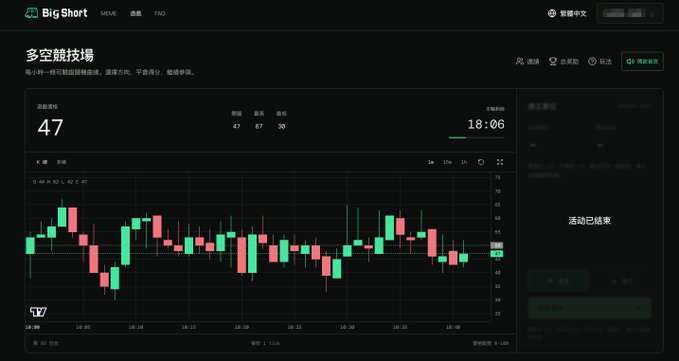Click the Big Short logo
This screenshot has width=679, height=361.
(x=56, y=13)
